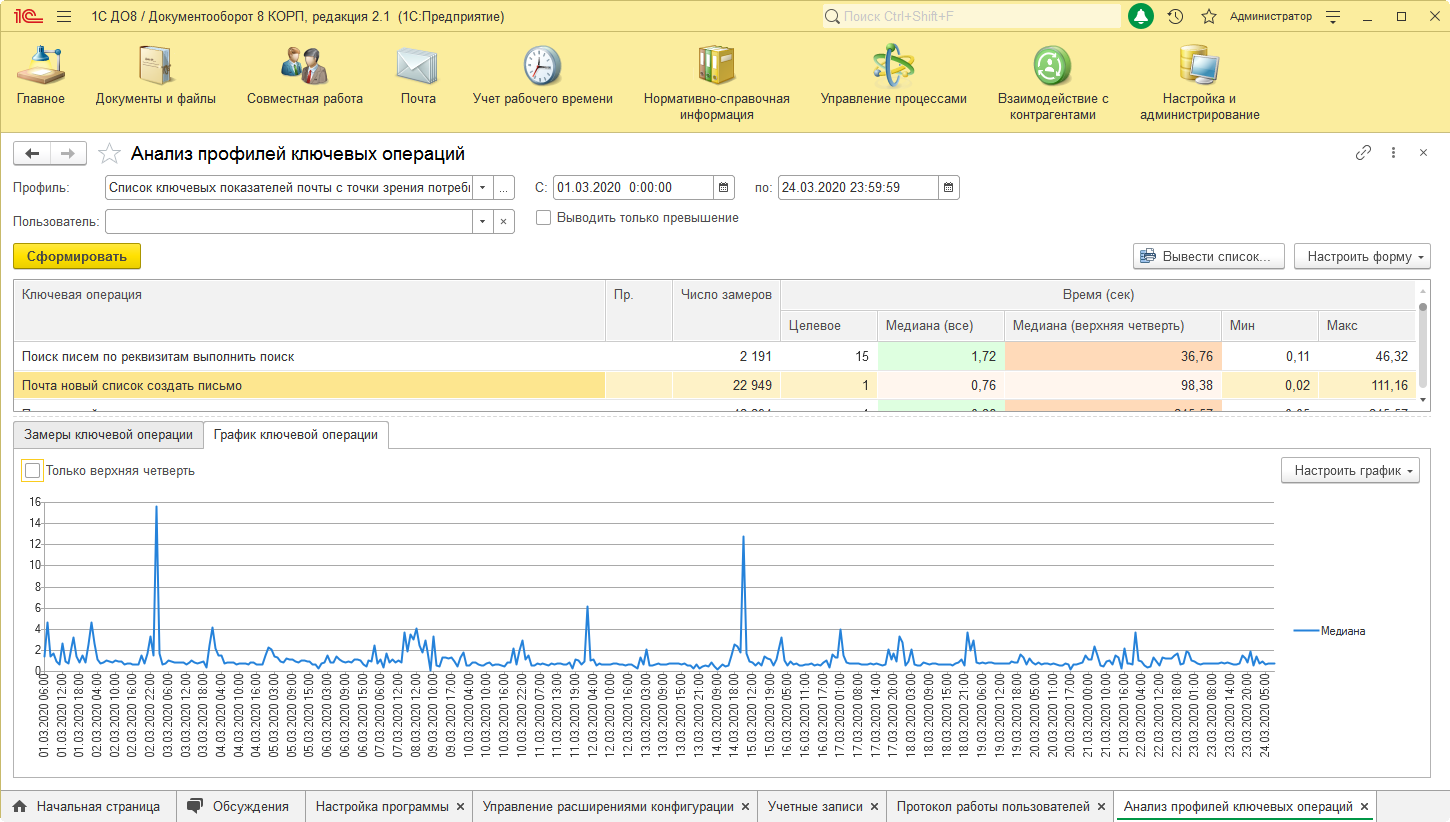The width and height of the screenshot is (1450, 822).
Task: Open Нормативно-справочная информация section
Action: tap(716, 83)
